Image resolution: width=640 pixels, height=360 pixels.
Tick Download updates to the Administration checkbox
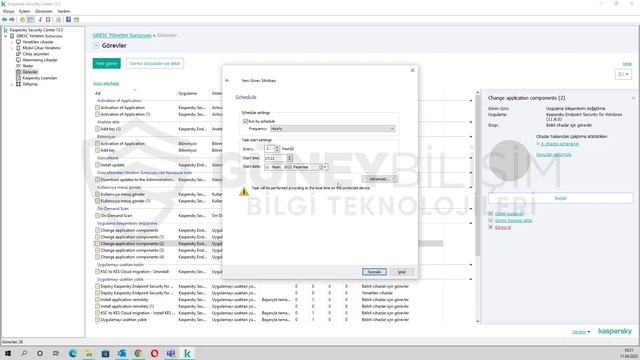pos(97,180)
